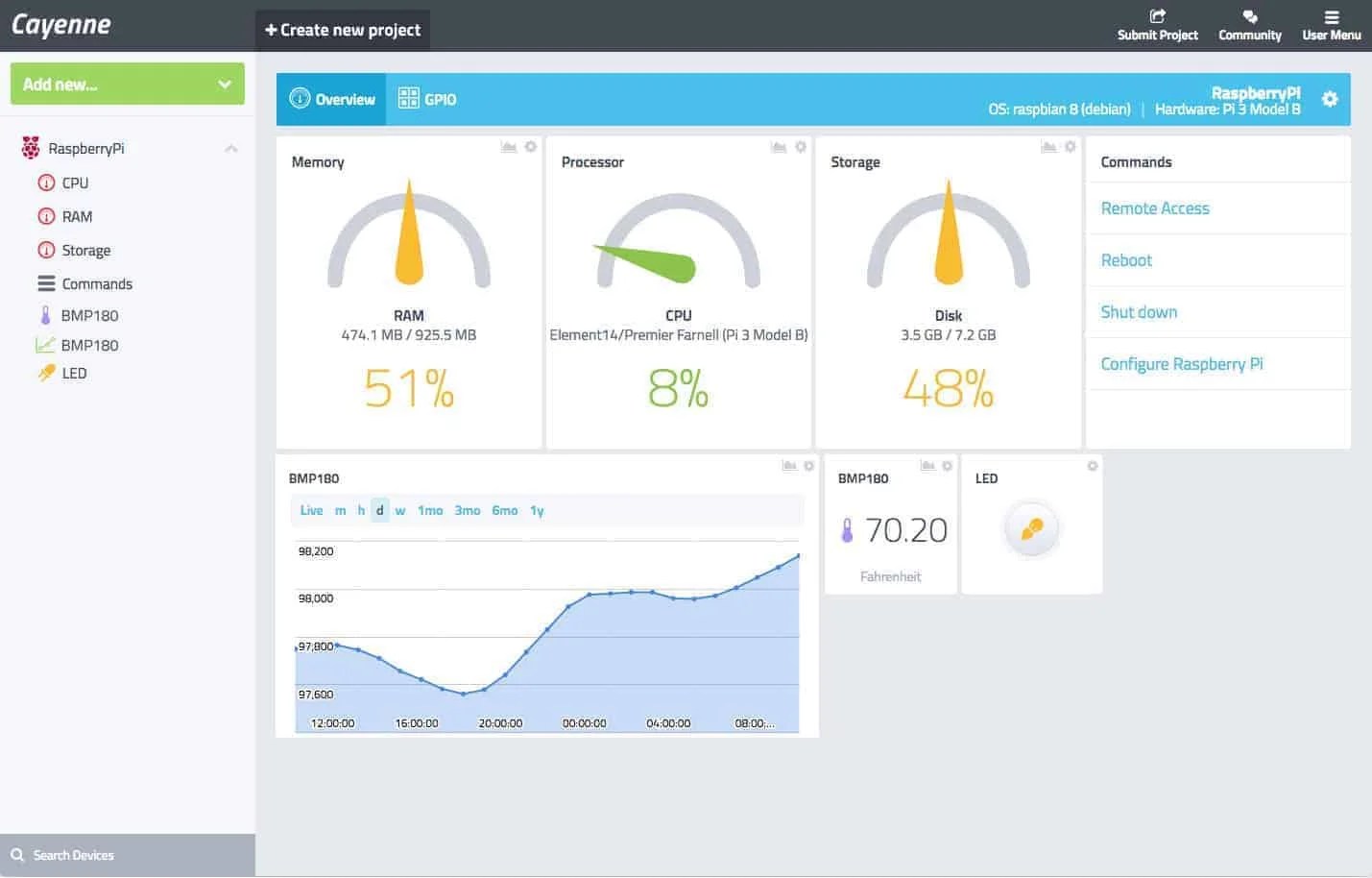Select the 1mo time range

[430, 510]
